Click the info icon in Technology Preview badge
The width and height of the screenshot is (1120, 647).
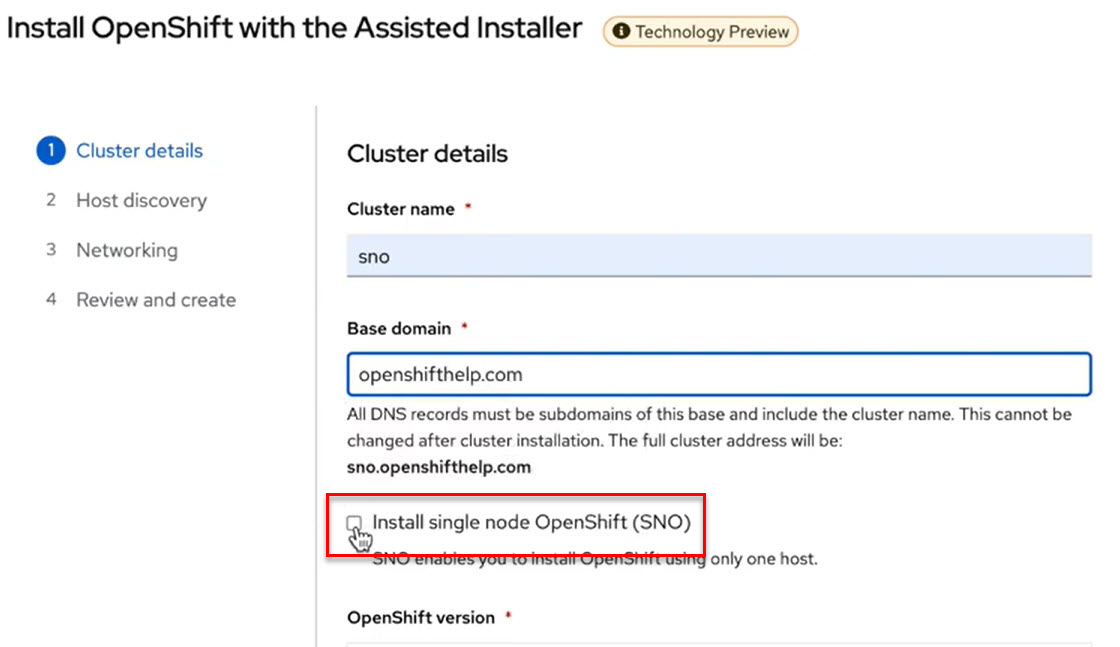pyautogui.click(x=621, y=31)
